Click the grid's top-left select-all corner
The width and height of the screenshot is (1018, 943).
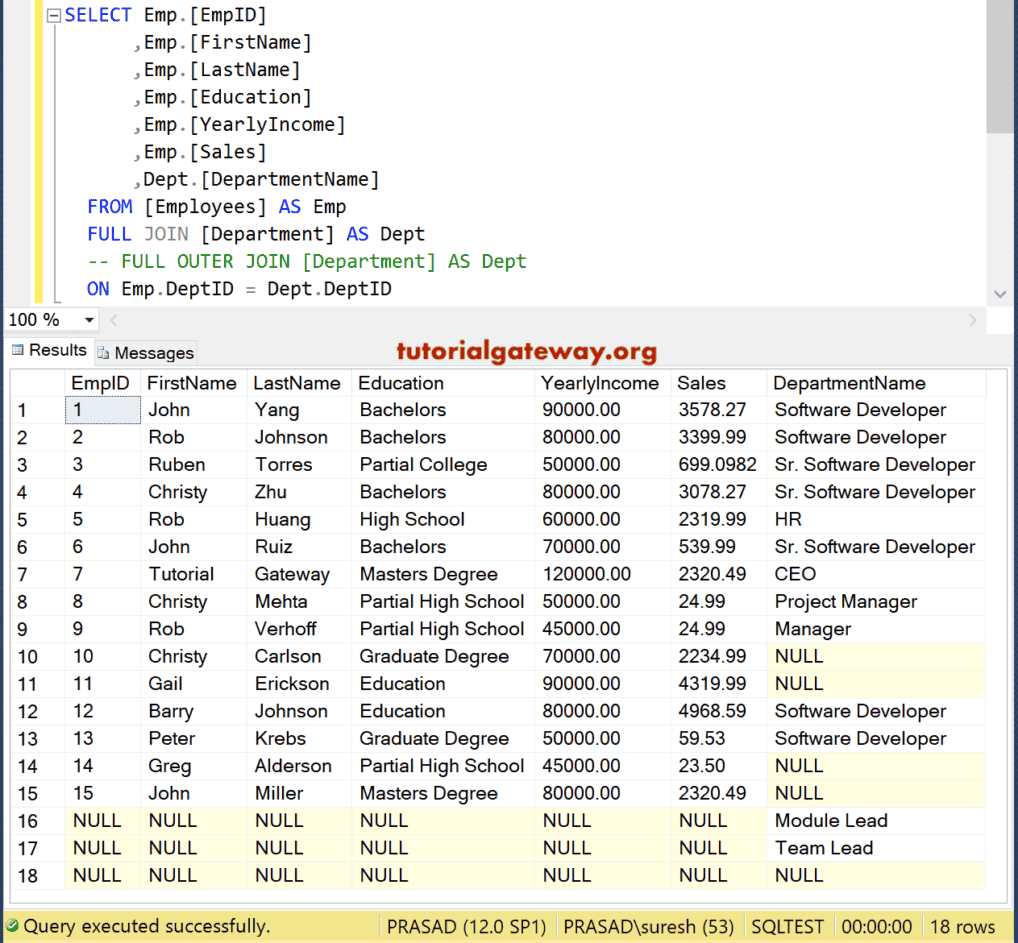37,383
